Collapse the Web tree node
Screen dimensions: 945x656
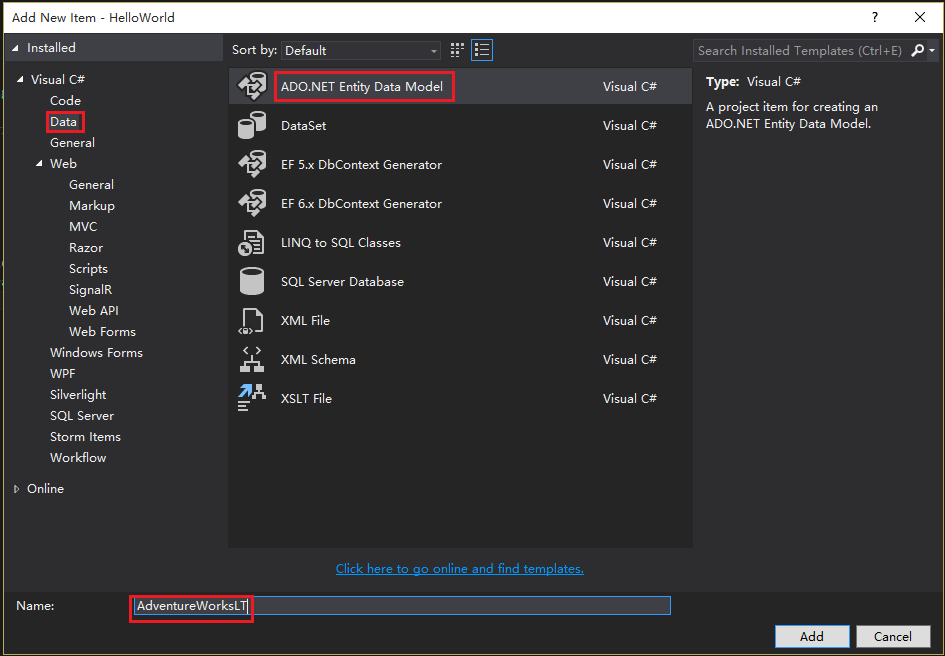coord(39,164)
